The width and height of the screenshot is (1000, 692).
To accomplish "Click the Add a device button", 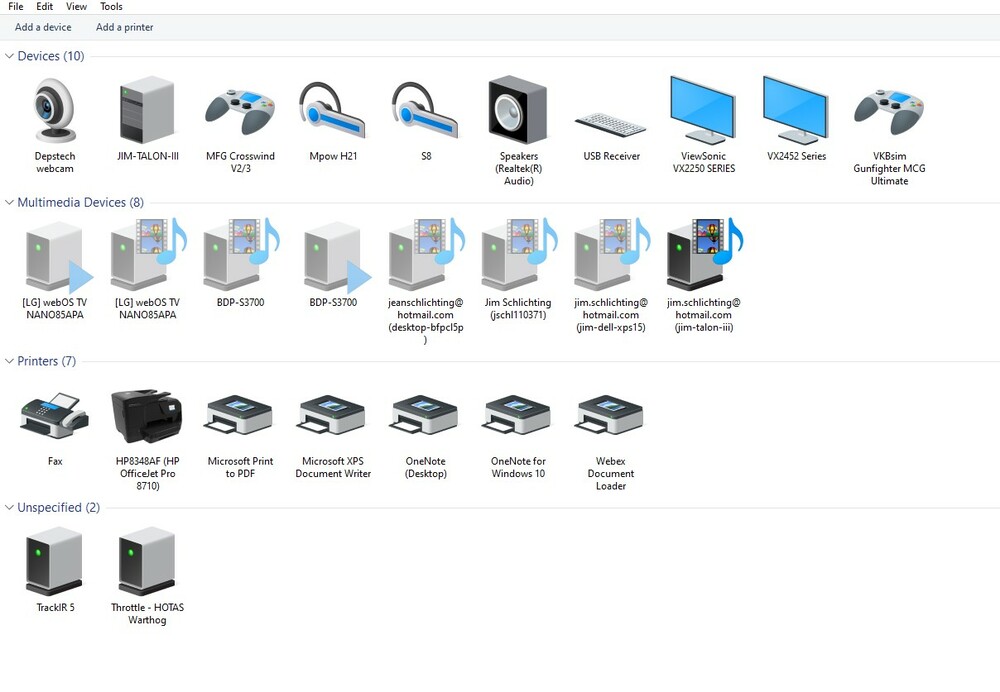I will [43, 27].
